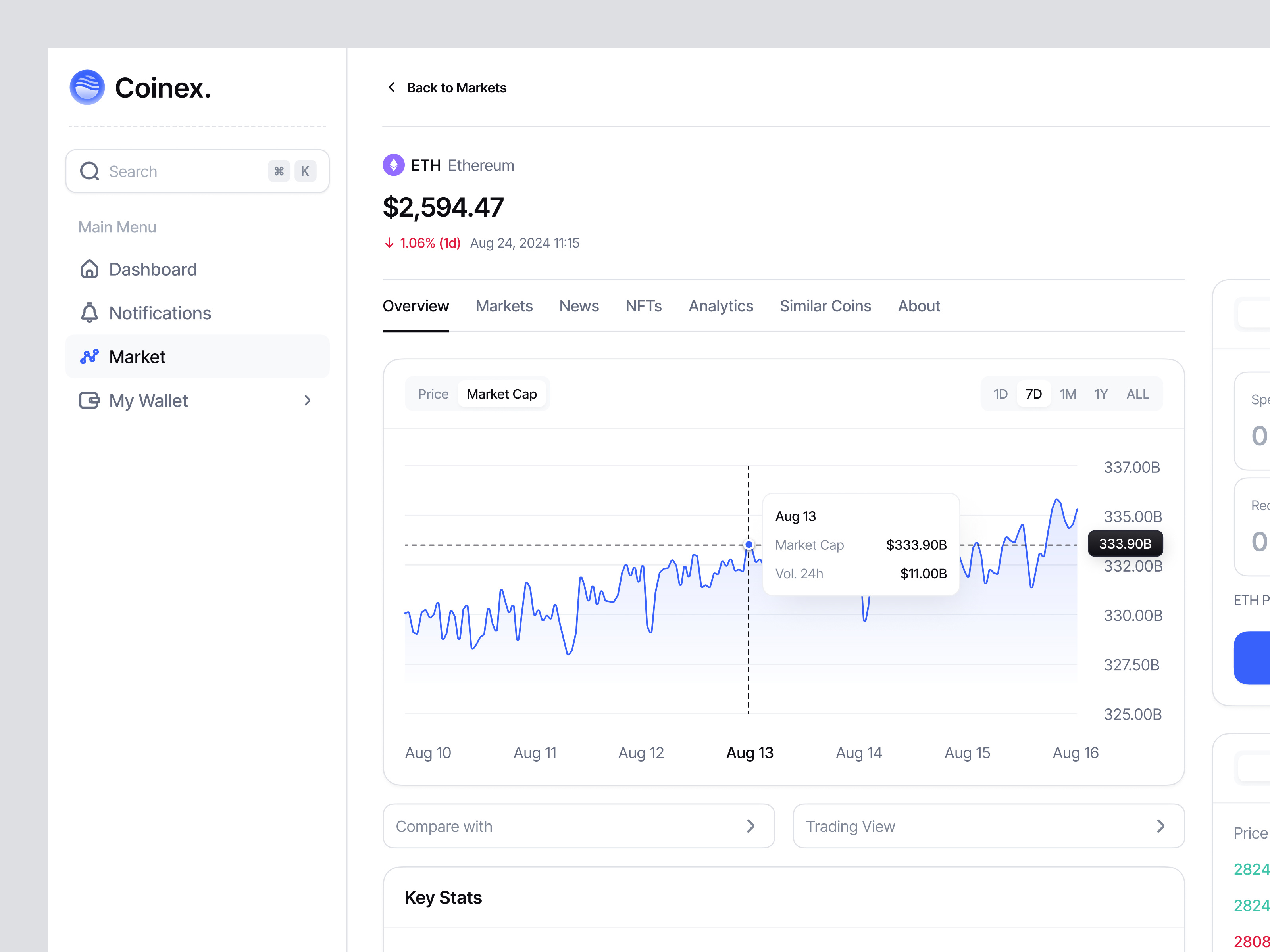Open Notifications from main menu
1270x952 pixels.
coord(198,313)
